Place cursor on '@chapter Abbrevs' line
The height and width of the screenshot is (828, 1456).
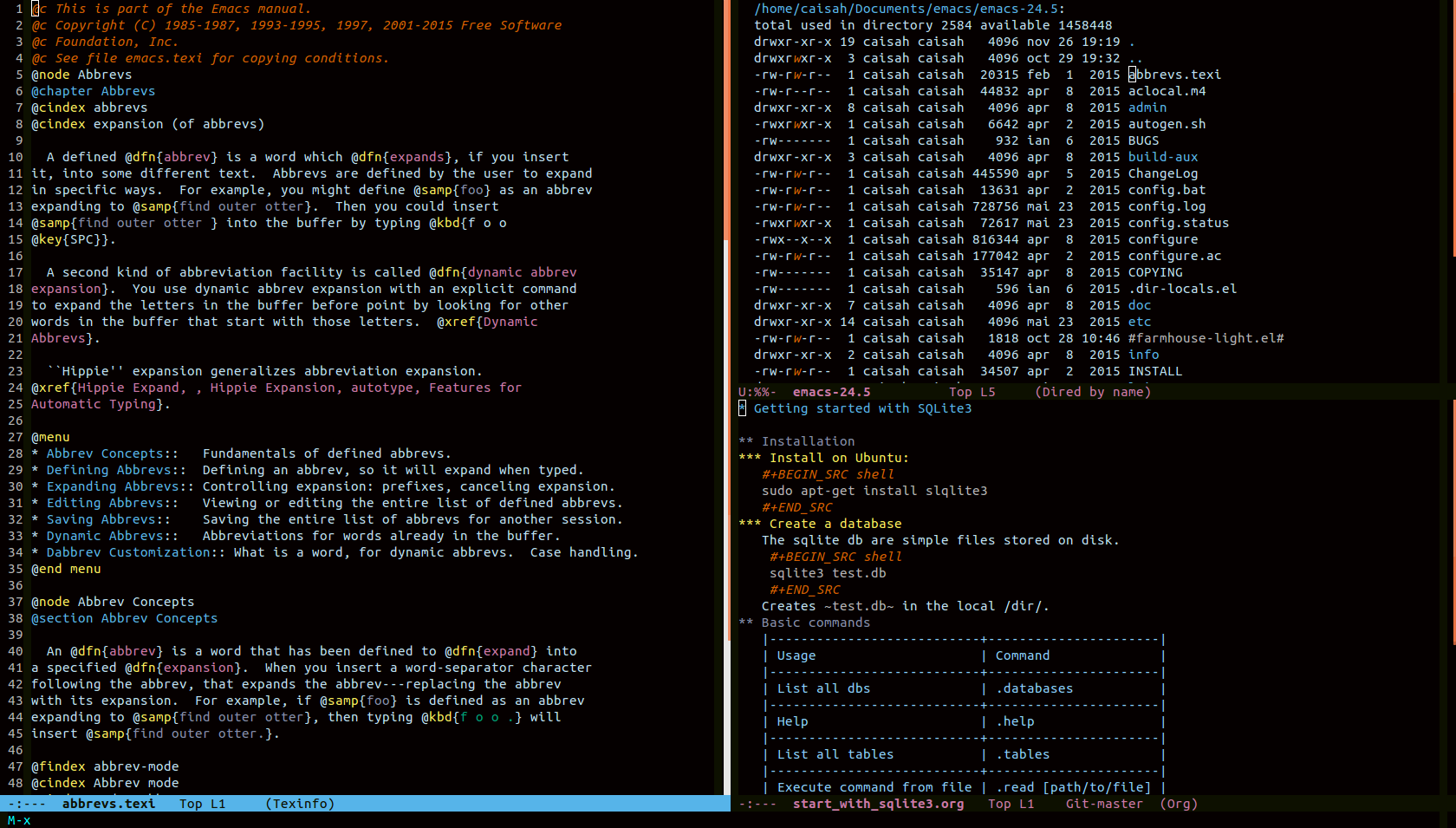[x=93, y=91]
